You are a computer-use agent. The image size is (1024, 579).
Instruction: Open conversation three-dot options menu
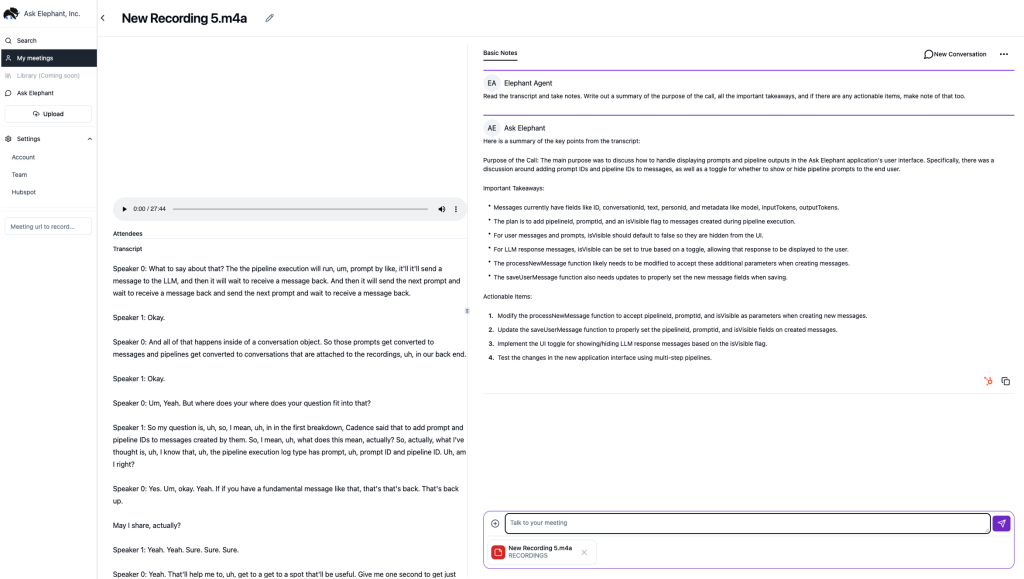(x=1004, y=54)
